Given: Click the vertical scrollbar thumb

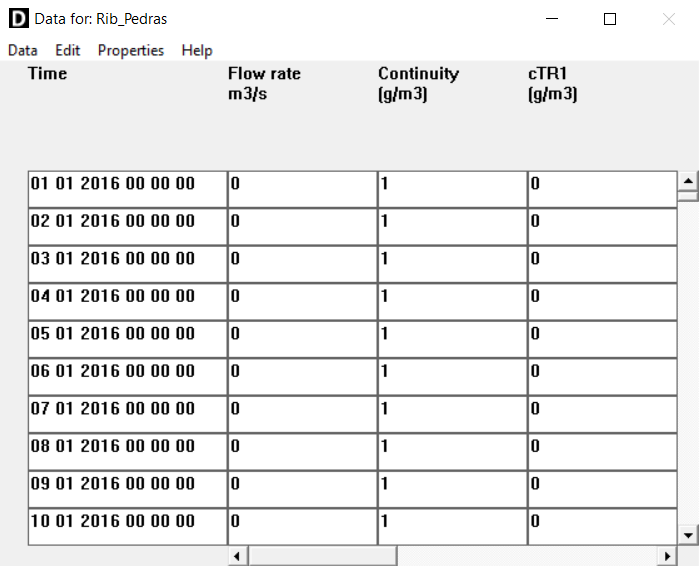Looking at the screenshot, I should click(x=687, y=196).
